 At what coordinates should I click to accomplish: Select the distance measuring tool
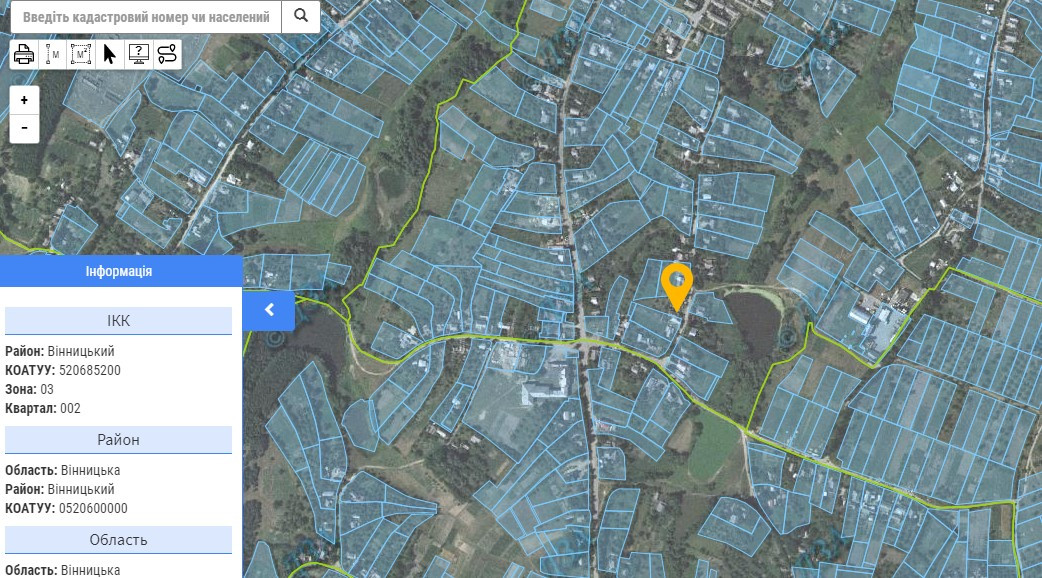click(x=52, y=54)
